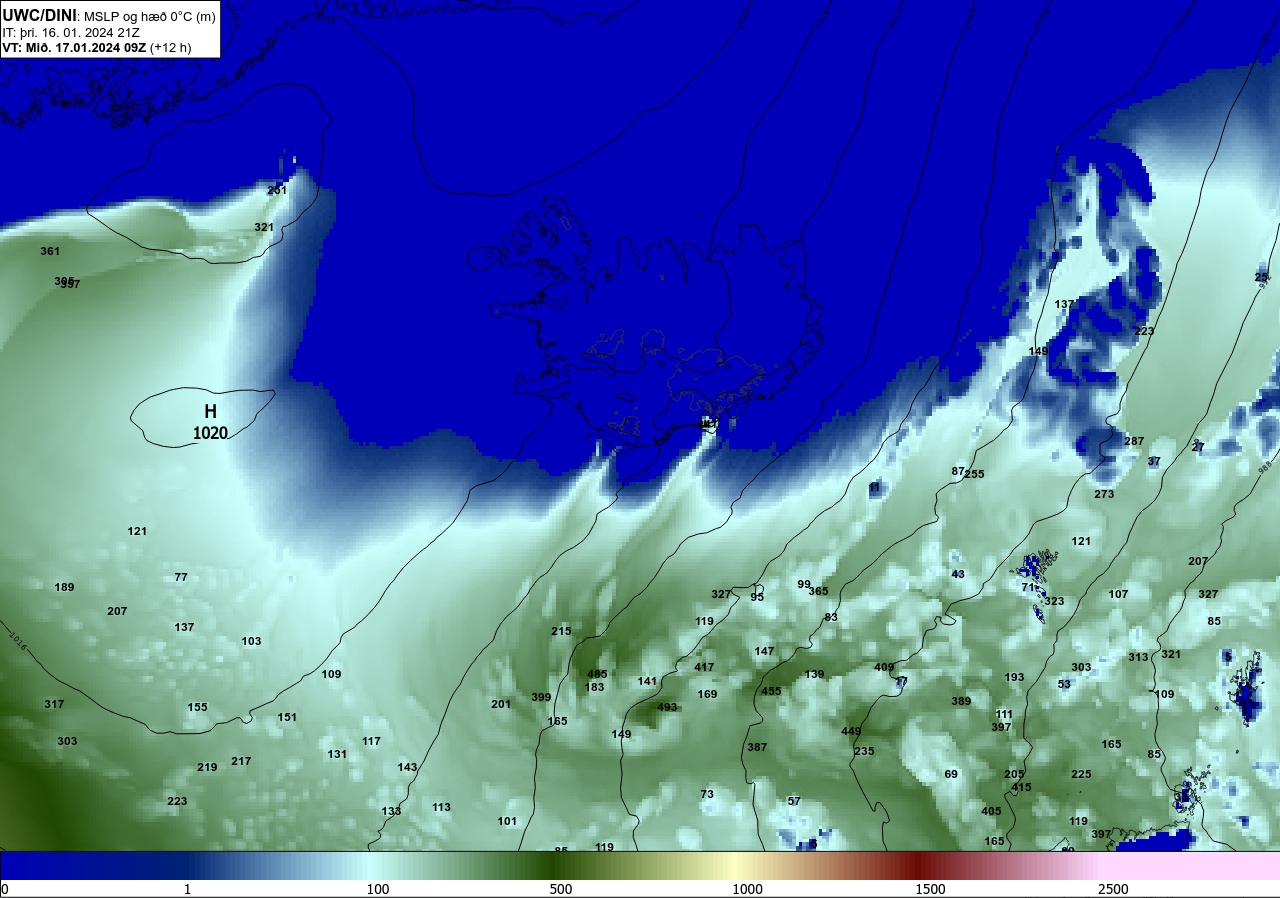The width and height of the screenshot is (1280, 898).
Task: Click the height value 53
Action: tap(1064, 684)
